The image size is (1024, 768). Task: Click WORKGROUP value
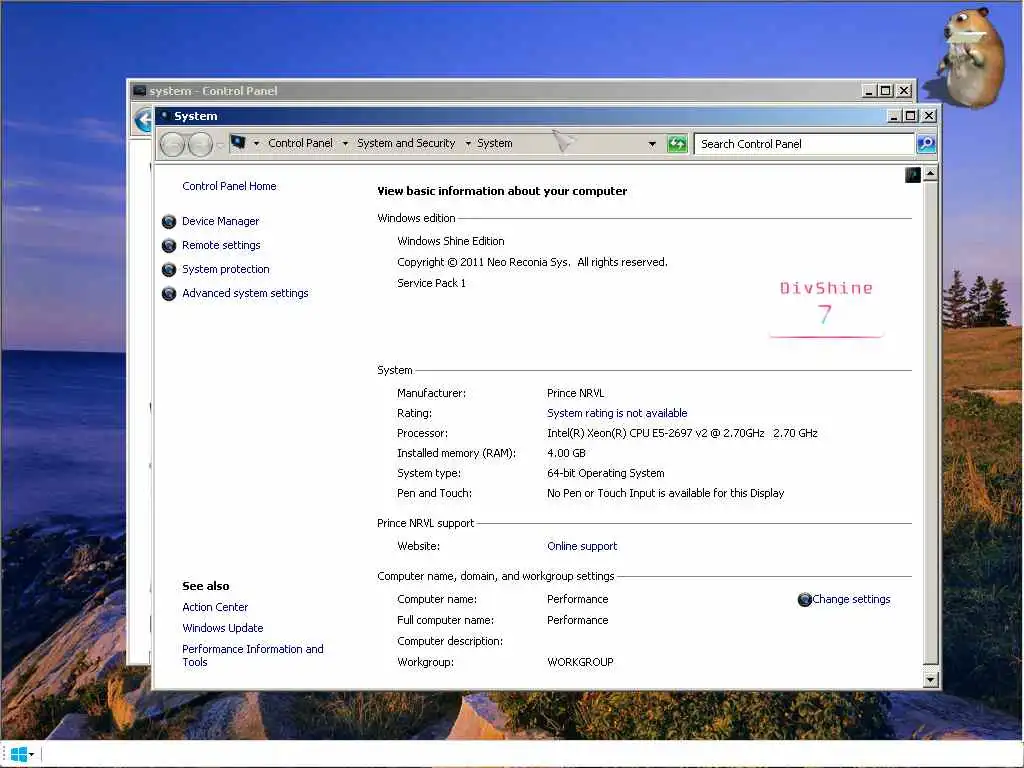580,662
